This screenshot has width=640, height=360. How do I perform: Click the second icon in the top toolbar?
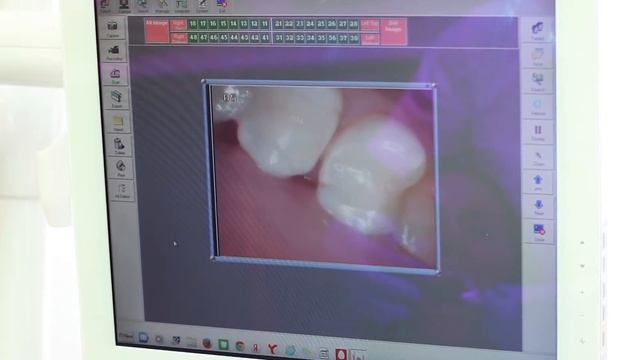124,5
